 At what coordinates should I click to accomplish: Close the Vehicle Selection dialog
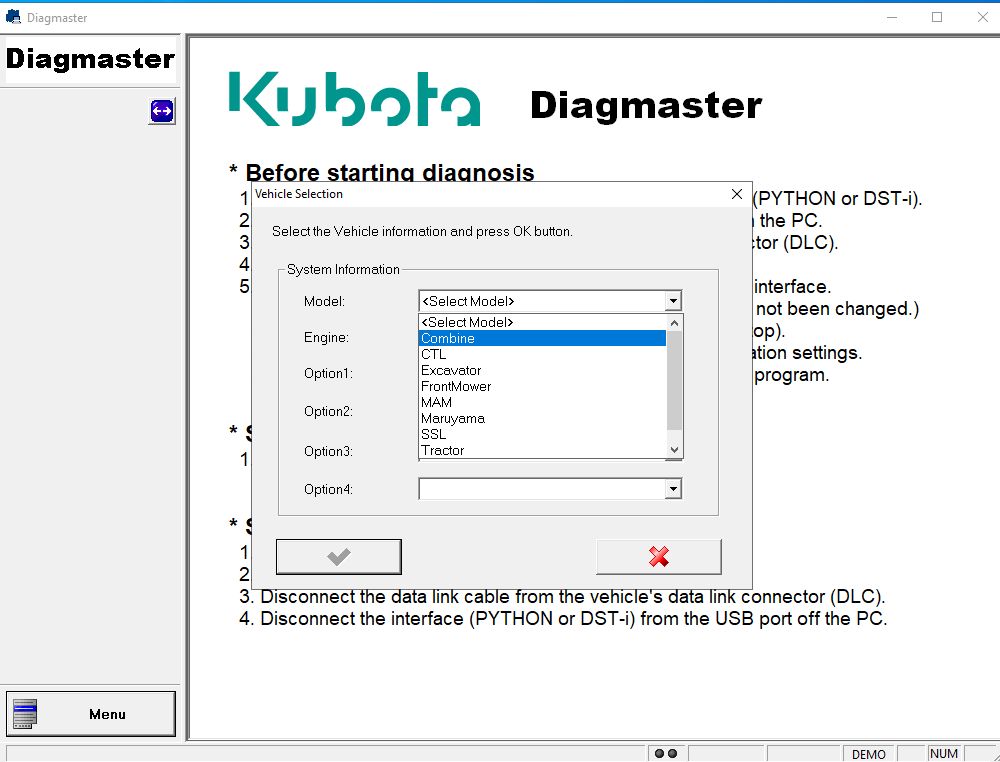(737, 194)
